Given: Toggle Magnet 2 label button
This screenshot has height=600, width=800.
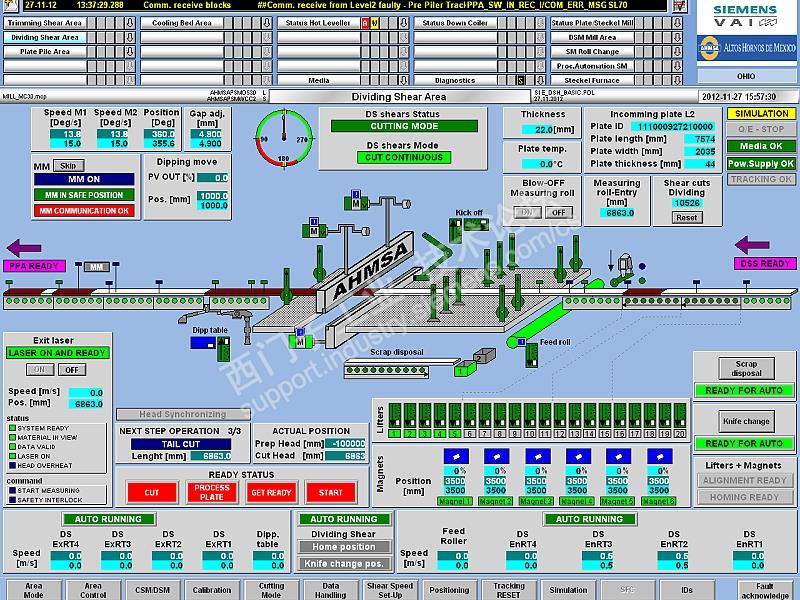Looking at the screenshot, I should click(495, 502).
